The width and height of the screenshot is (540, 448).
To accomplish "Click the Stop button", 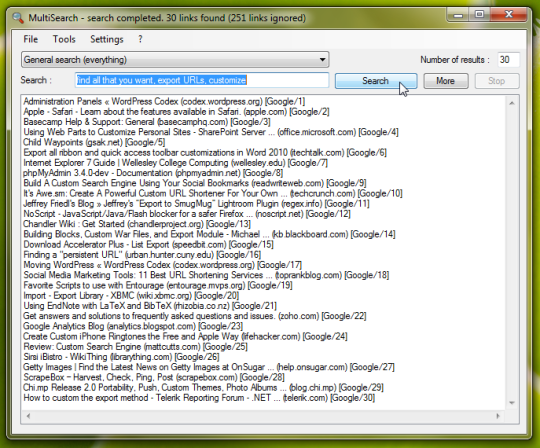I will point(497,81).
